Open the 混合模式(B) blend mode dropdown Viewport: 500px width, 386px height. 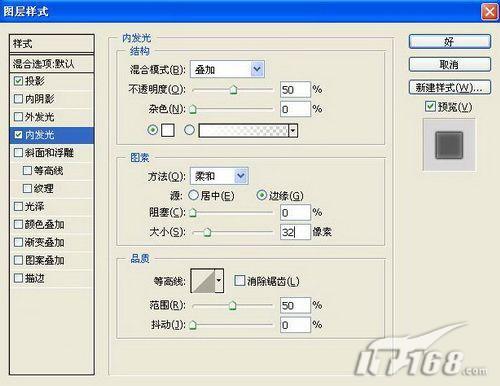(227, 69)
